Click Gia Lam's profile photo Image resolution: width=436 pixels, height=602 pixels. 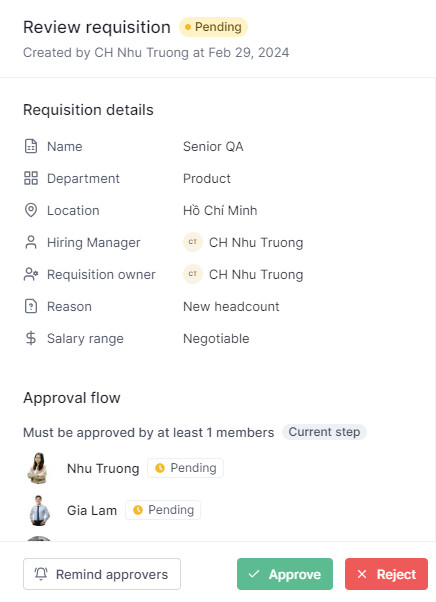coord(39,510)
